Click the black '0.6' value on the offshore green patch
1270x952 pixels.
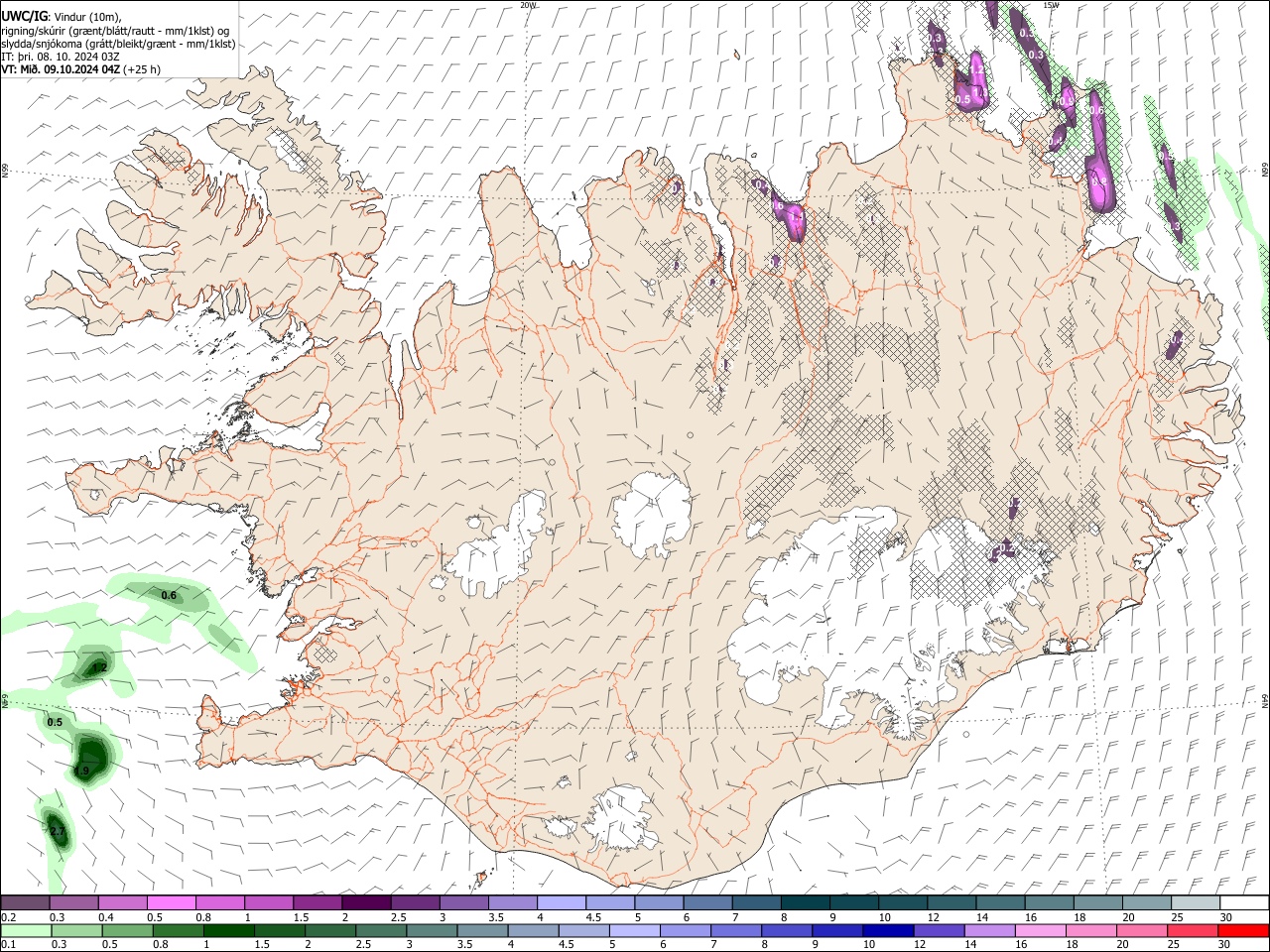169,596
